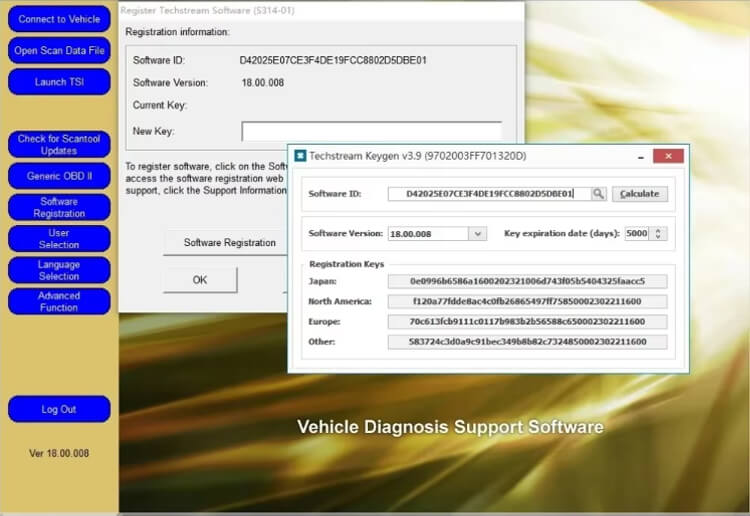Viewport: 750px width, 516px height.
Task: Click the keygen Software ID text field
Action: tap(489, 194)
